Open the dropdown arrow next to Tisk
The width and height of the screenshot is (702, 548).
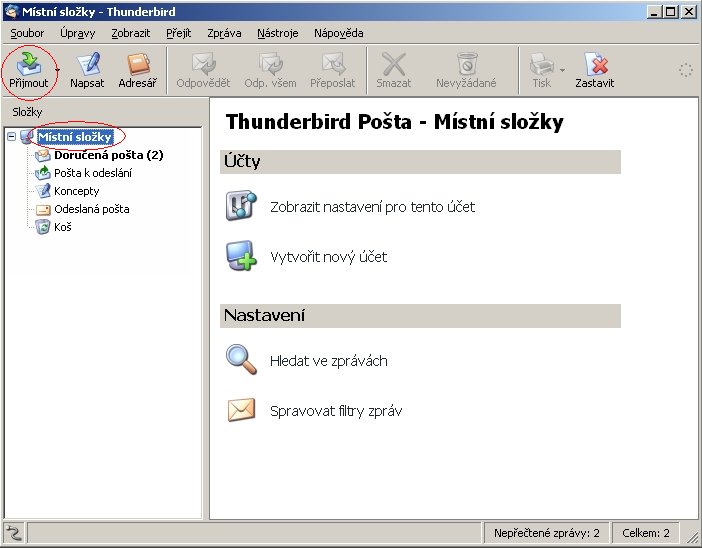[x=562, y=70]
